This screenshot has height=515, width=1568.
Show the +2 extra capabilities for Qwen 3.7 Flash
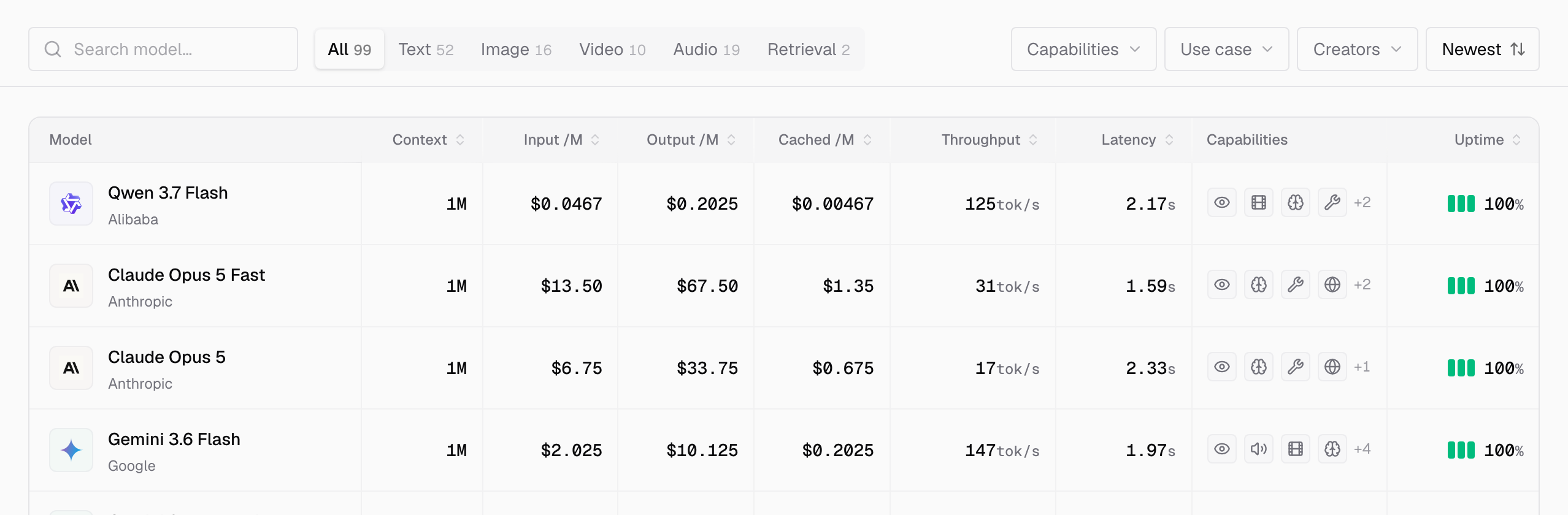click(x=1362, y=203)
